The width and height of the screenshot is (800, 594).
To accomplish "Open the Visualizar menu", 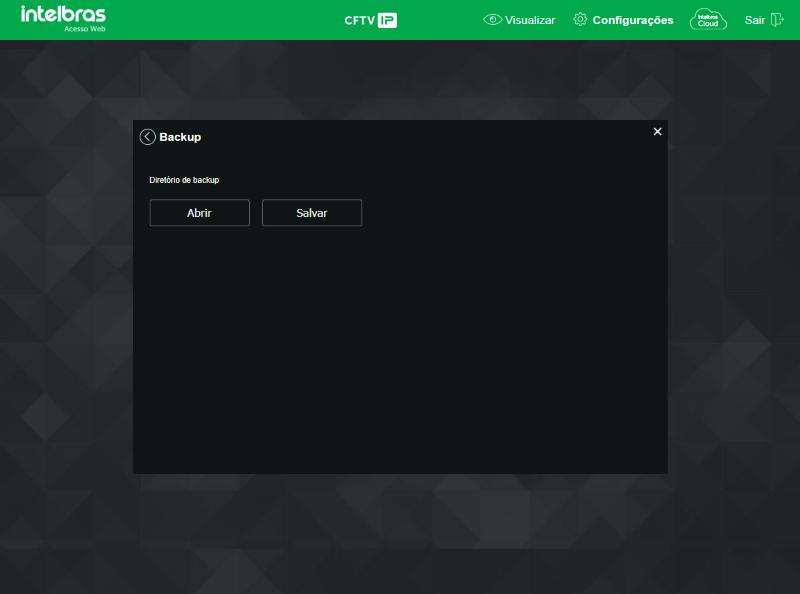I will pyautogui.click(x=519, y=20).
